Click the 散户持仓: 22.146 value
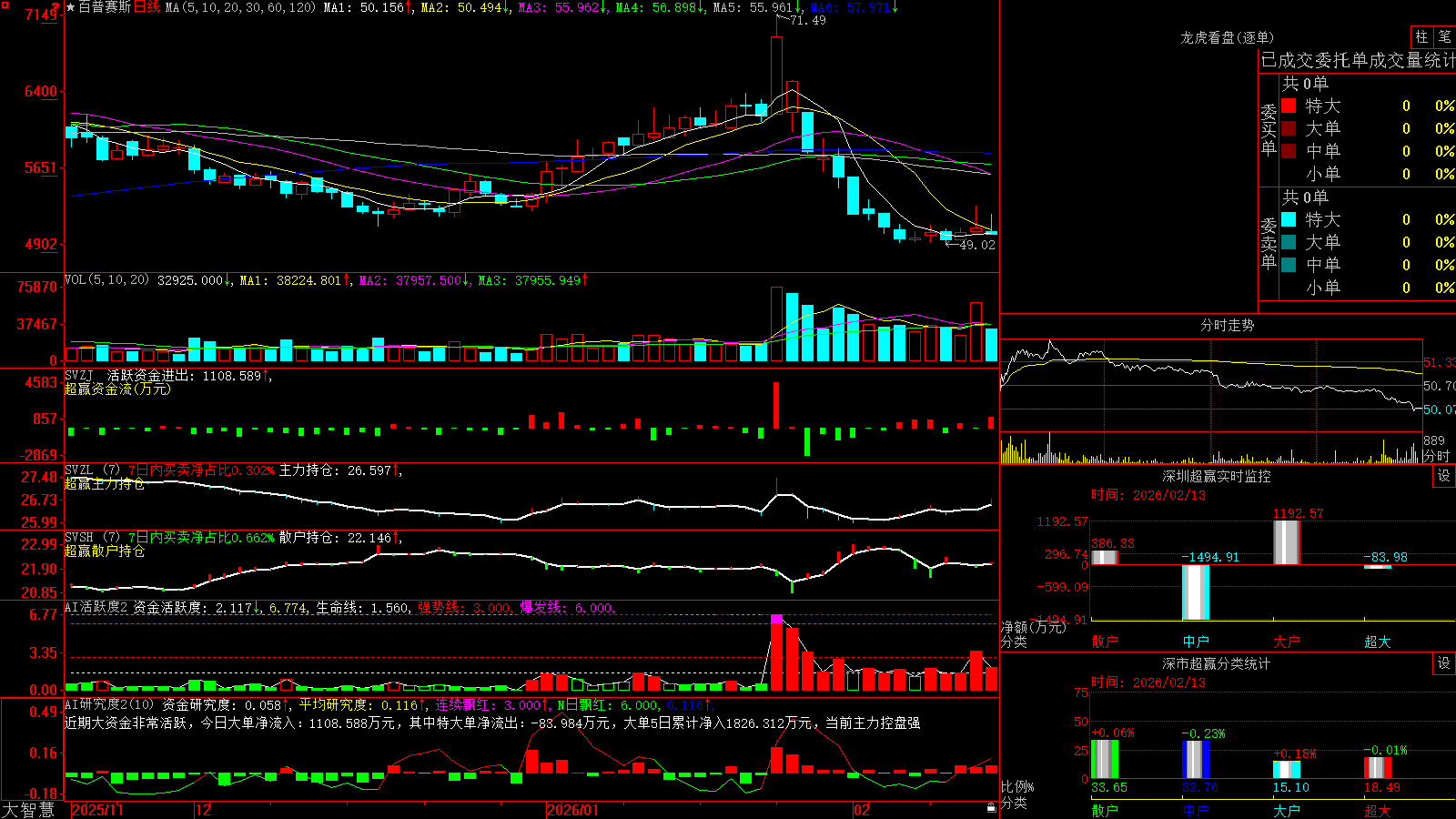 (x=335, y=538)
